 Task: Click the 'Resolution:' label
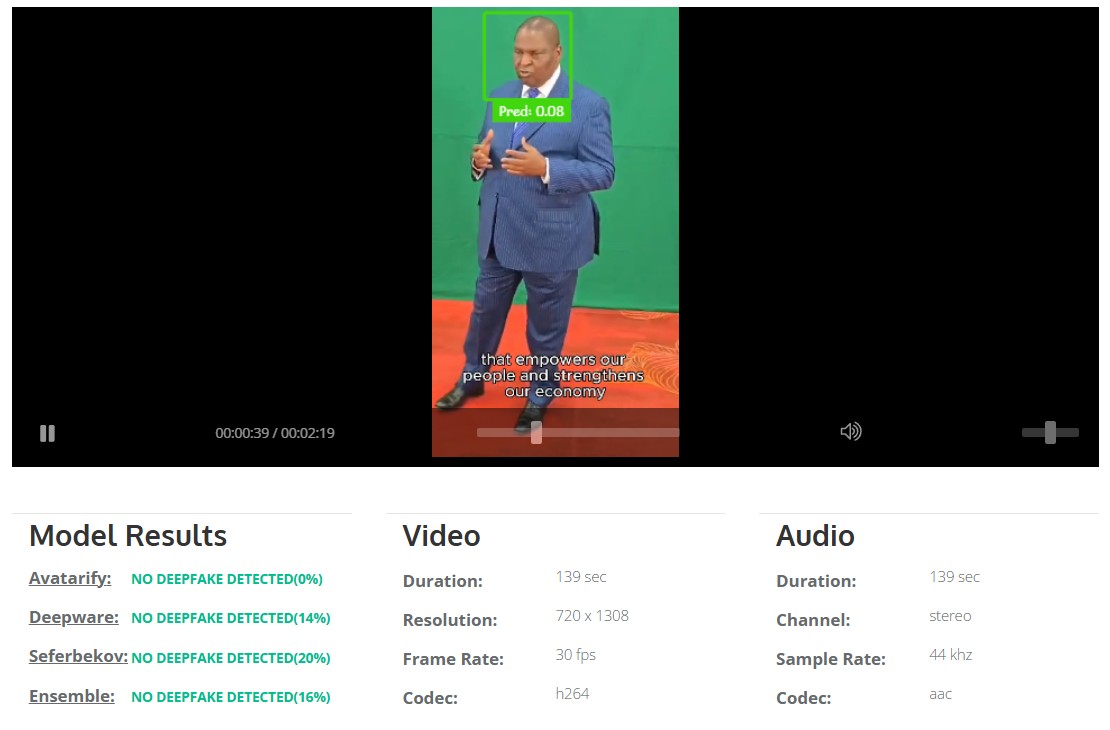click(450, 620)
